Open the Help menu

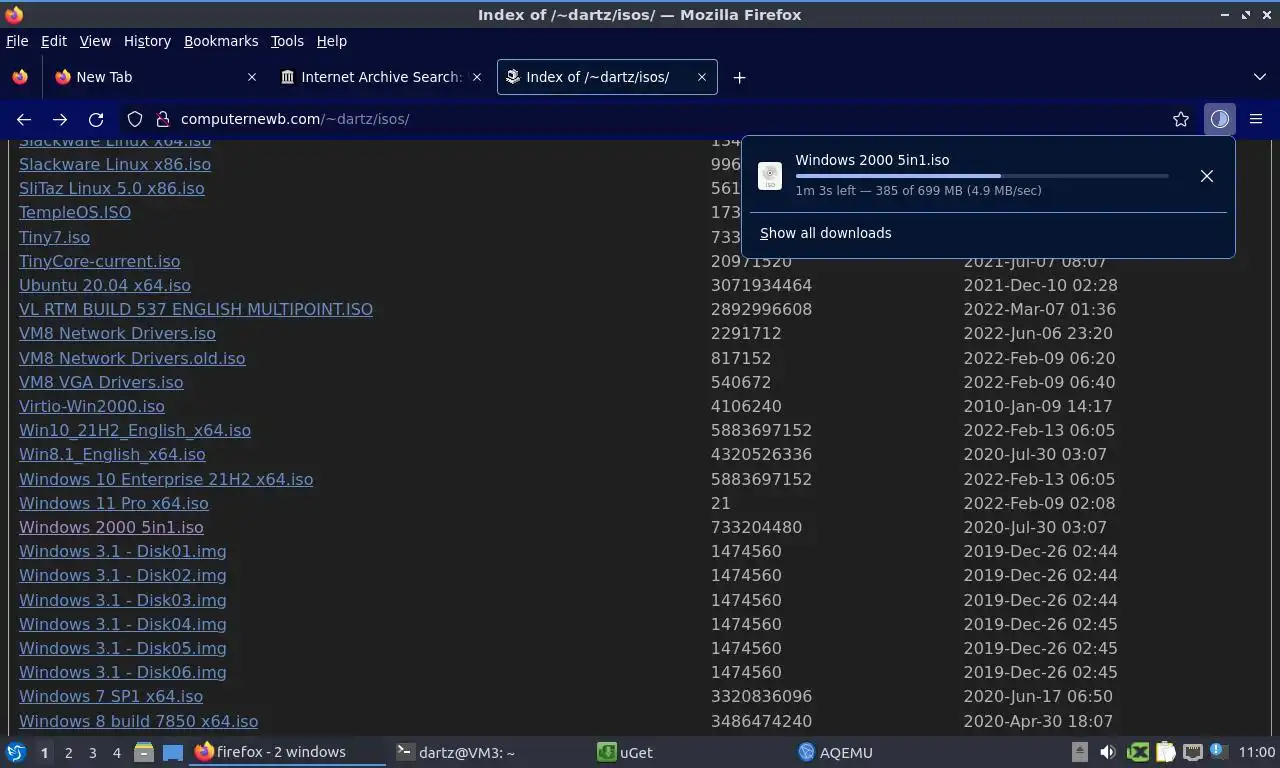click(x=332, y=41)
